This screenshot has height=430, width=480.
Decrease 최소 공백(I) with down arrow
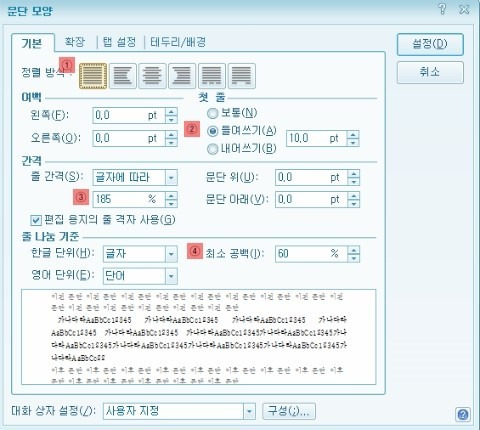(354, 258)
